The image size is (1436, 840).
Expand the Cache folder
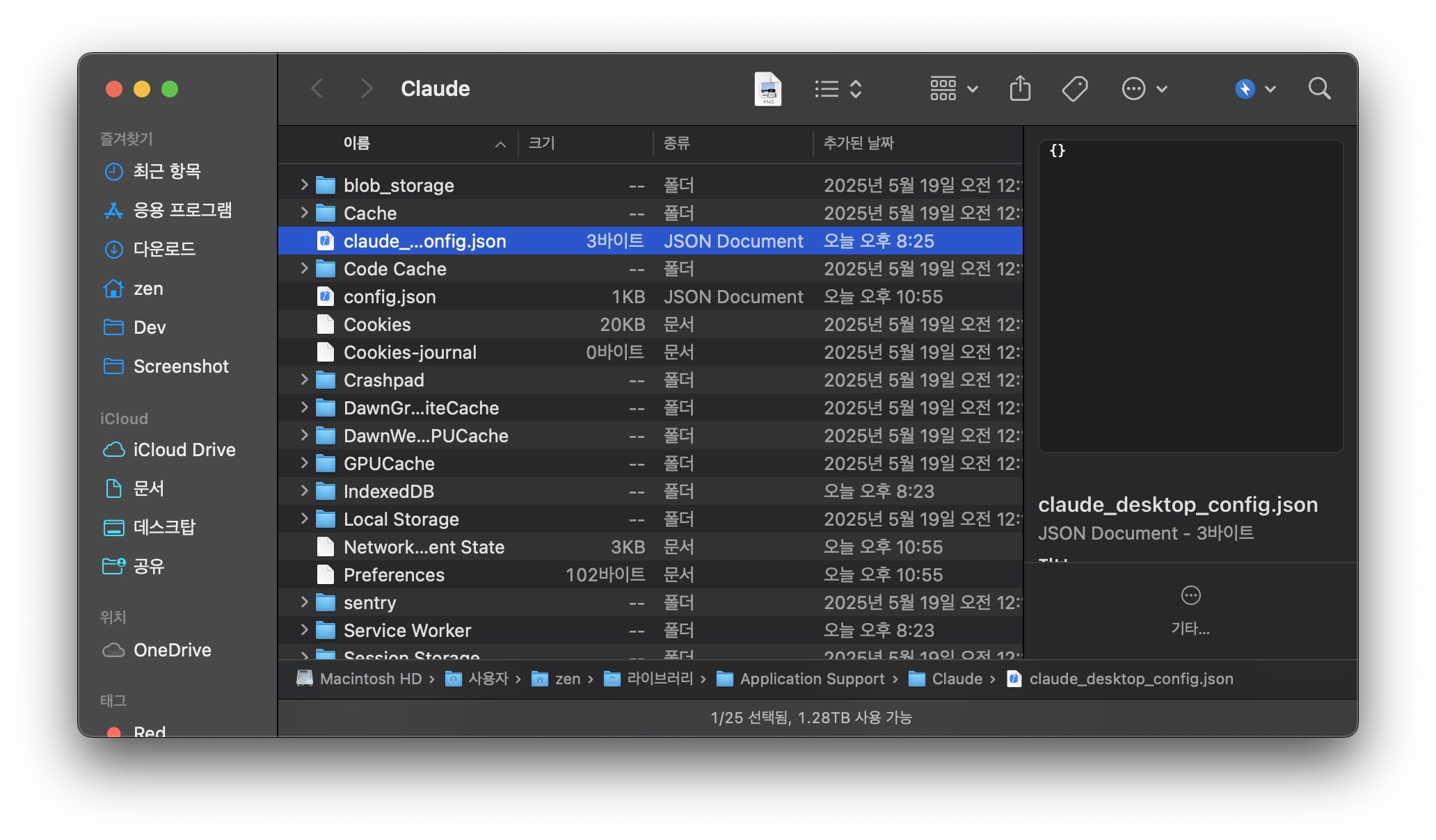coord(304,212)
